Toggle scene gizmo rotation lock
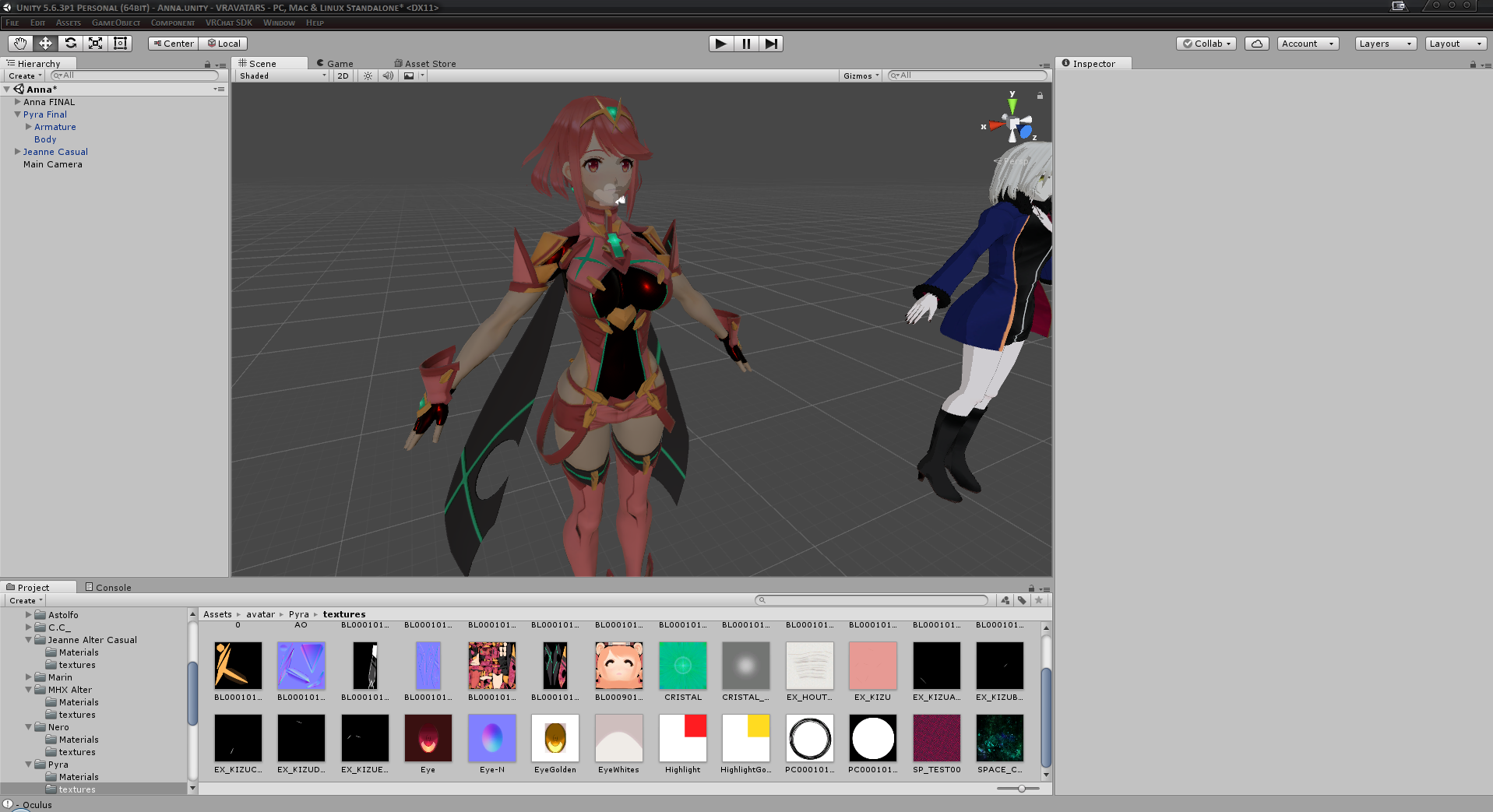The image size is (1493, 812). pos(1040,96)
